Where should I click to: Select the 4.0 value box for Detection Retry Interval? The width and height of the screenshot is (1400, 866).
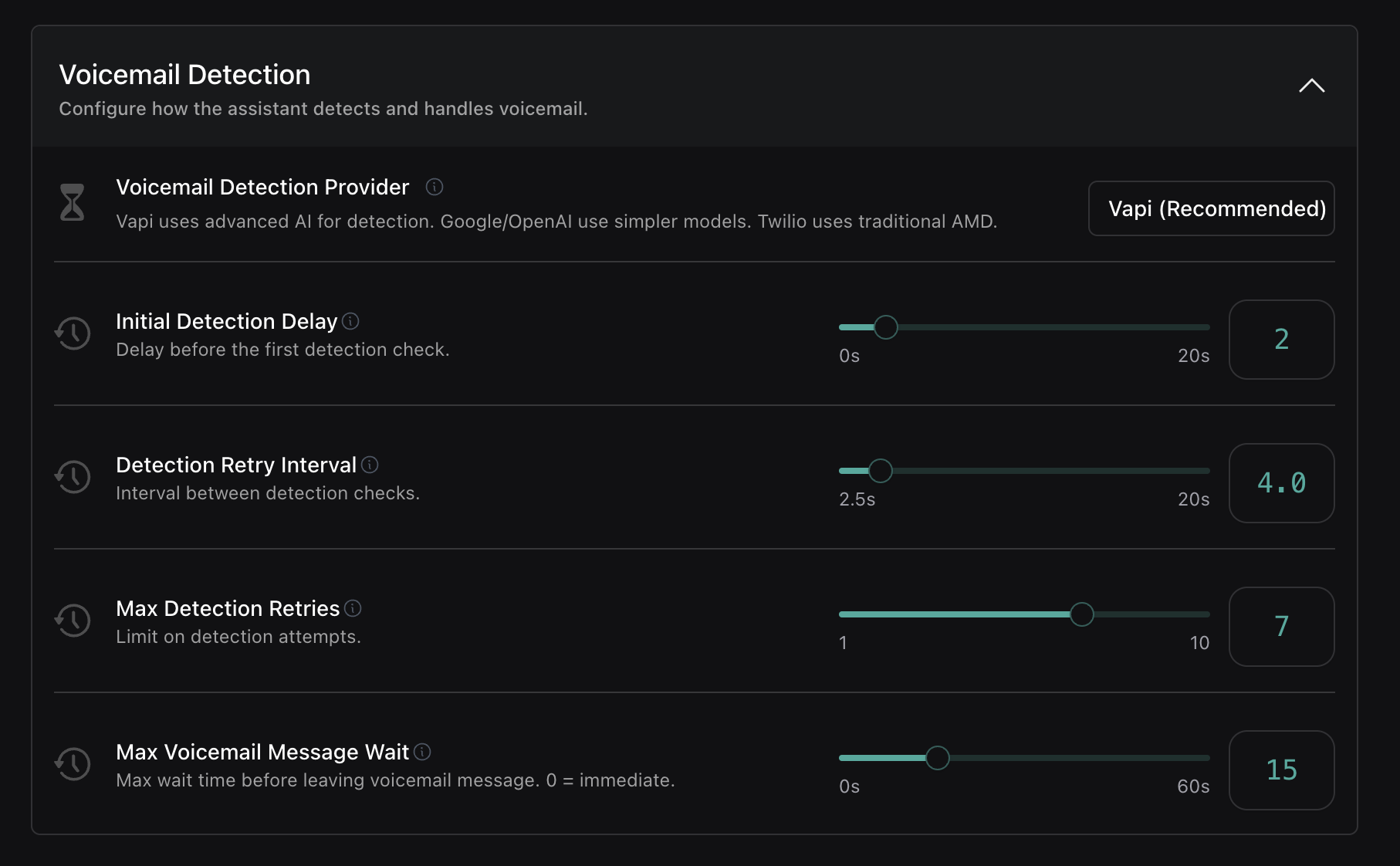click(1282, 483)
